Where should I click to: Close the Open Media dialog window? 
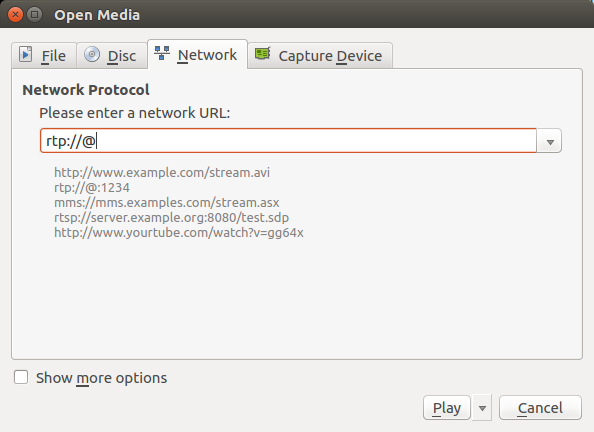point(15,15)
